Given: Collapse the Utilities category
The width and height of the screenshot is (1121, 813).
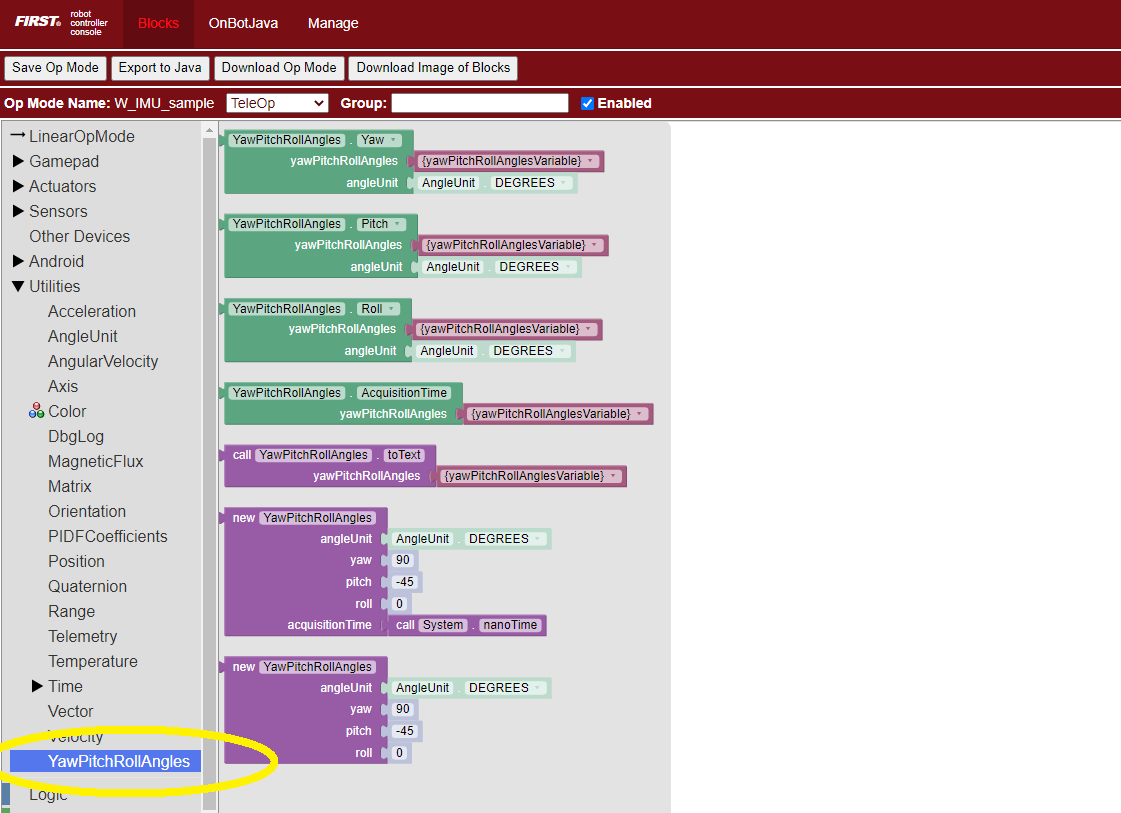Looking at the screenshot, I should [18, 286].
